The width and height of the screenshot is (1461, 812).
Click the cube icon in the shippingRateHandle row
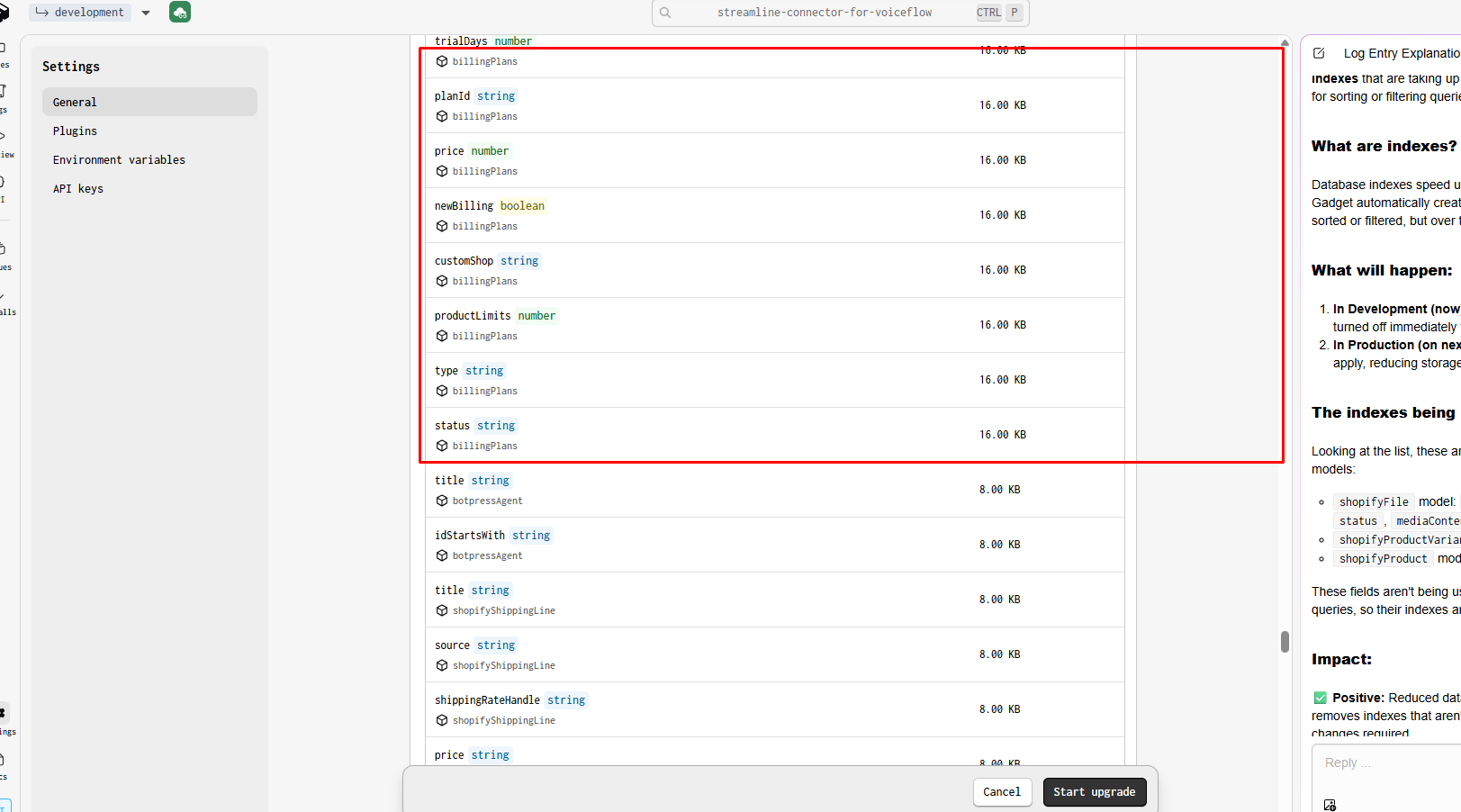coord(442,720)
